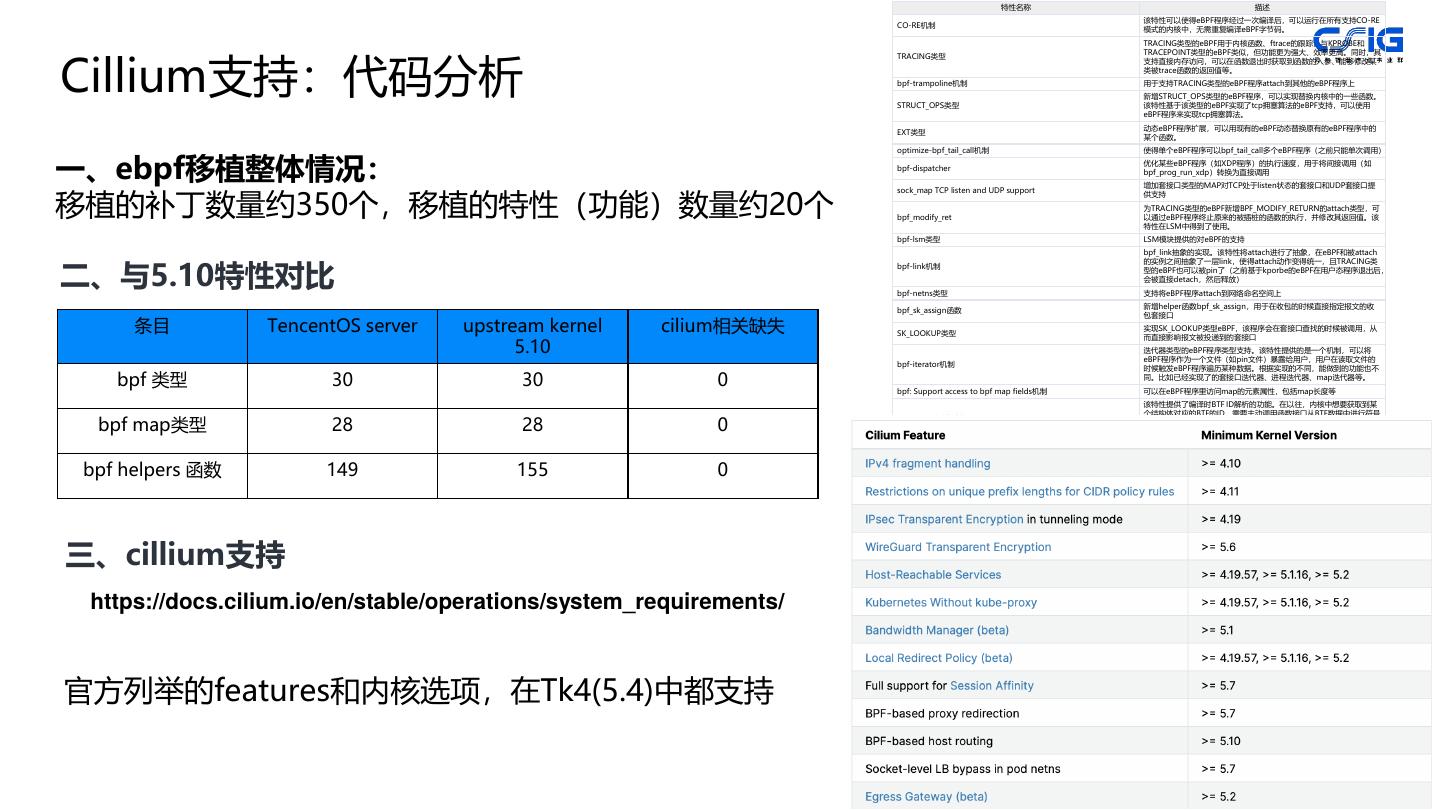The image size is (1440, 810).
Task: Select the 'bpf map类型' row label
Action: [x=152, y=425]
